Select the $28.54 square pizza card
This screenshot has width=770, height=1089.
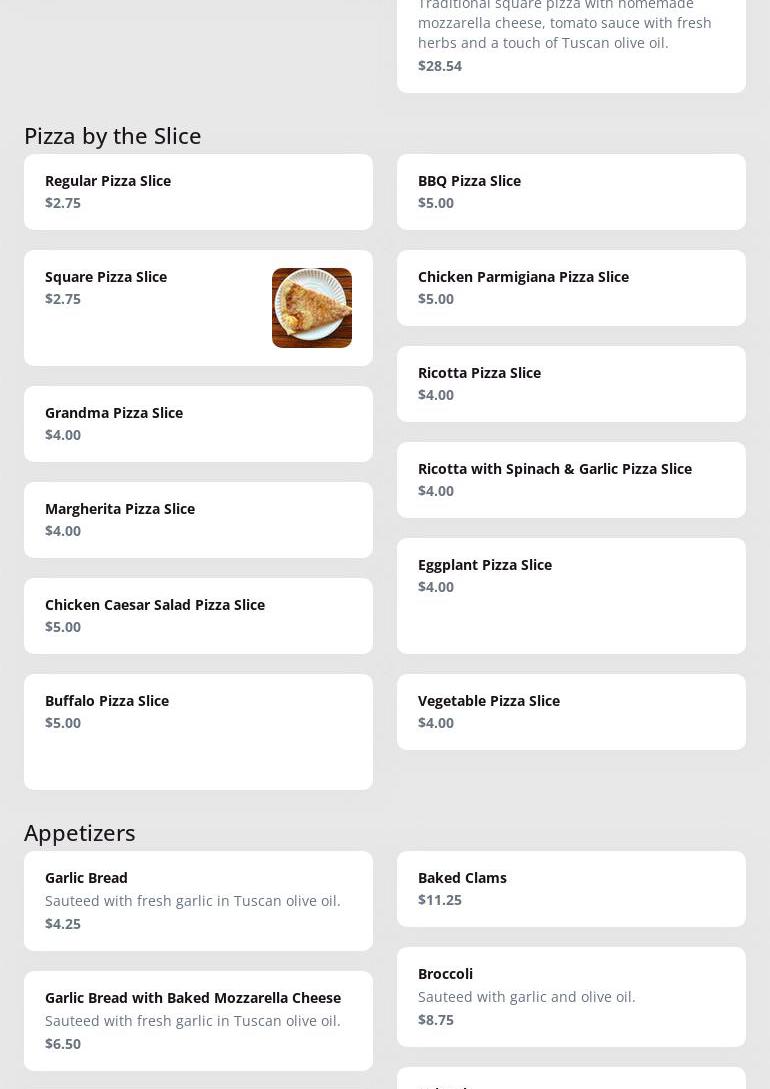click(571, 45)
